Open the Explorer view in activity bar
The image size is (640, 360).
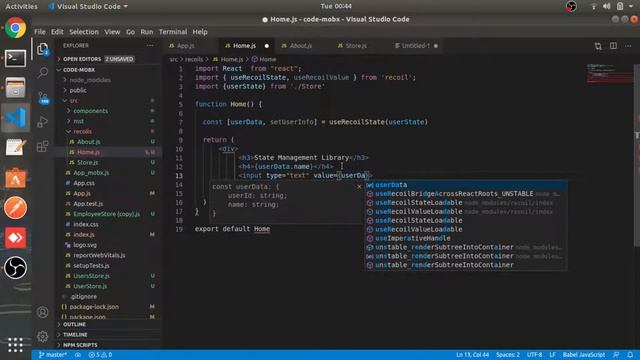pos(43,49)
